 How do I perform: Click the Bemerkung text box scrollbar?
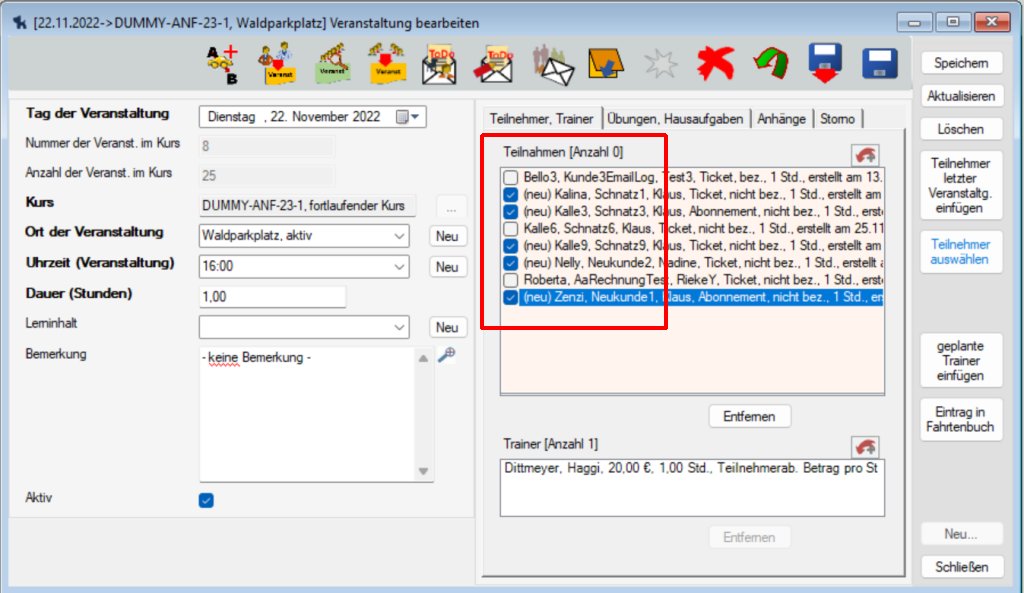click(x=423, y=413)
